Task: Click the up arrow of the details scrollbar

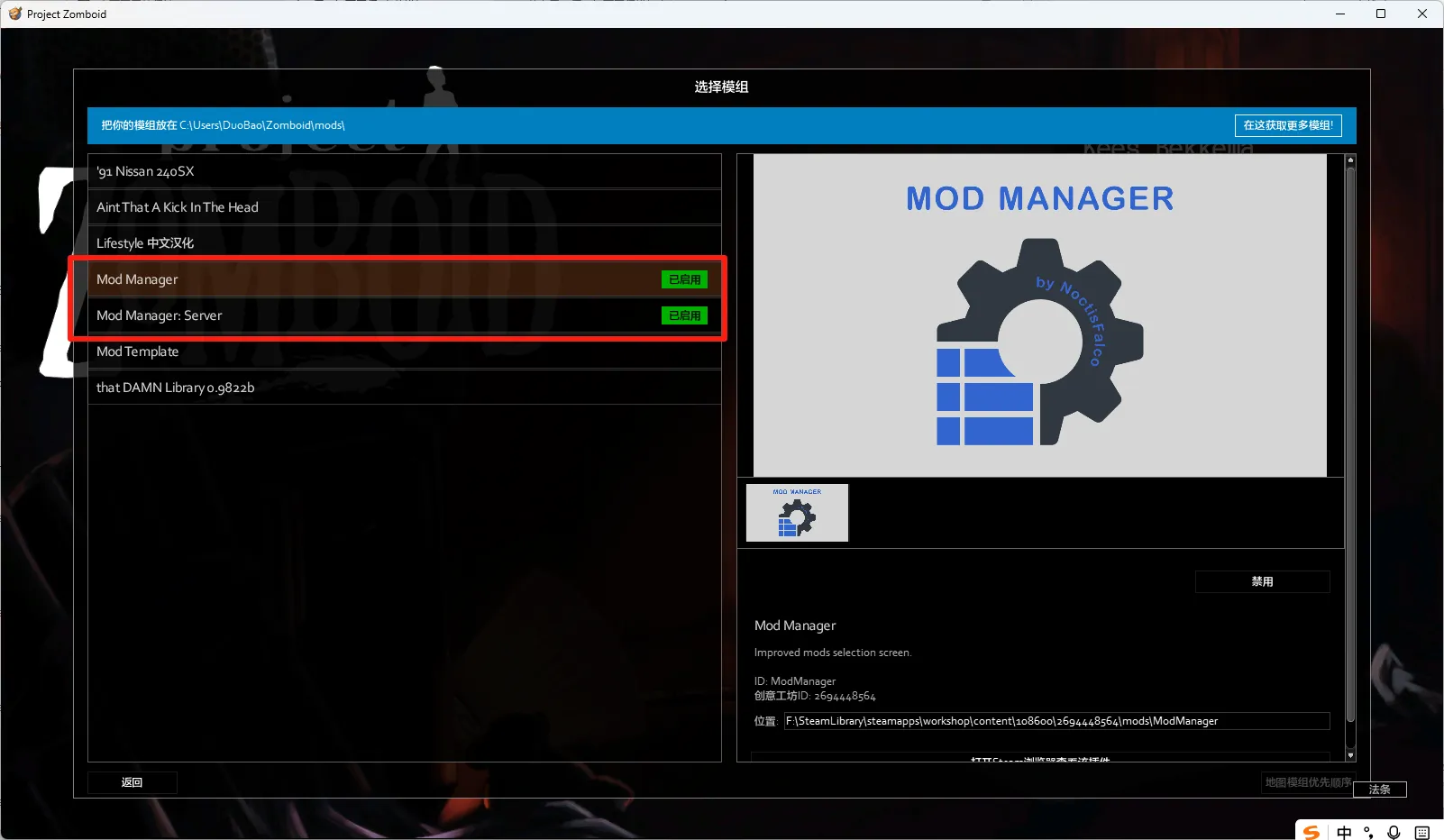Action: (x=1350, y=160)
